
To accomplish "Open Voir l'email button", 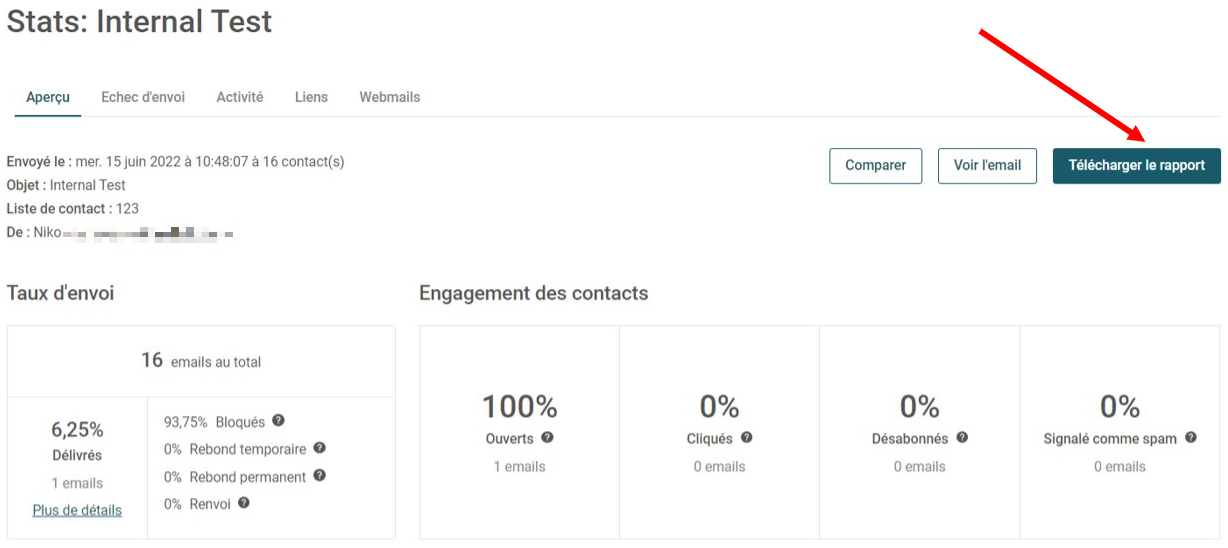I will tap(988, 166).
